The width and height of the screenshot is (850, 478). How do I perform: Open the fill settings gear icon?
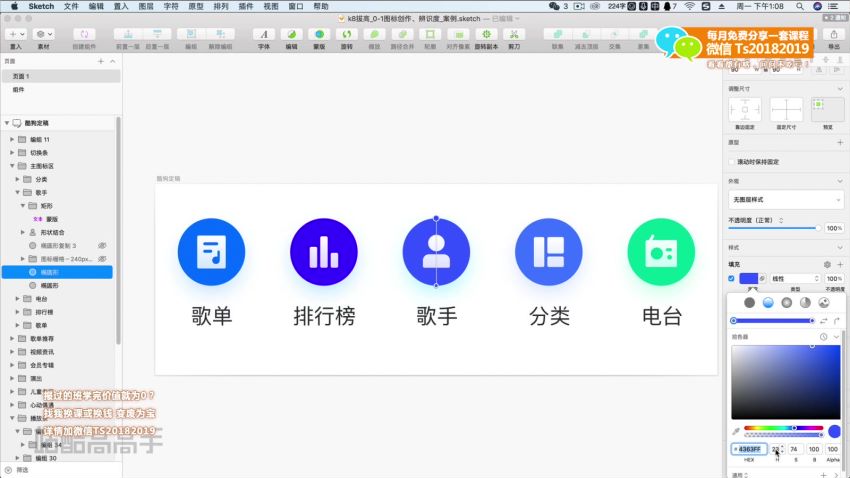point(827,264)
